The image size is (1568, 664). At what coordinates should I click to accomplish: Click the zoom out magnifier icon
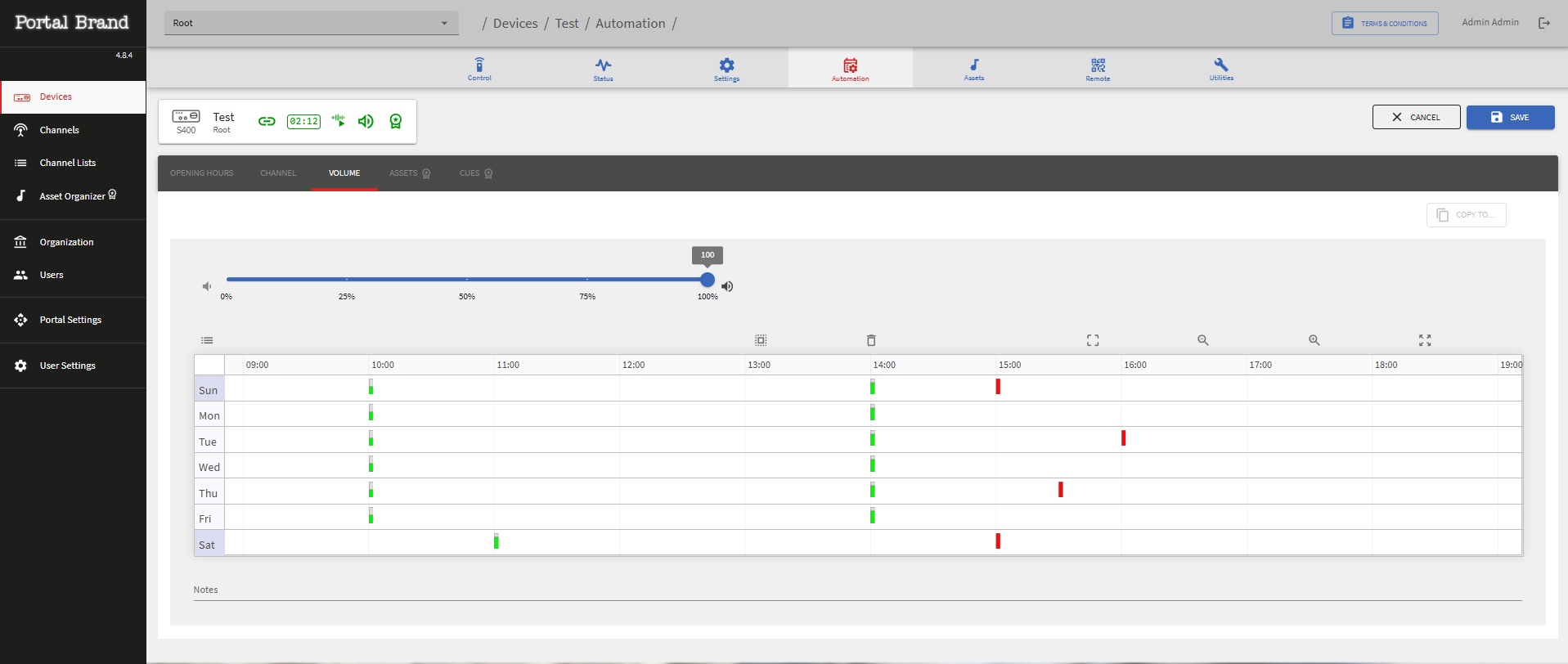(1202, 340)
